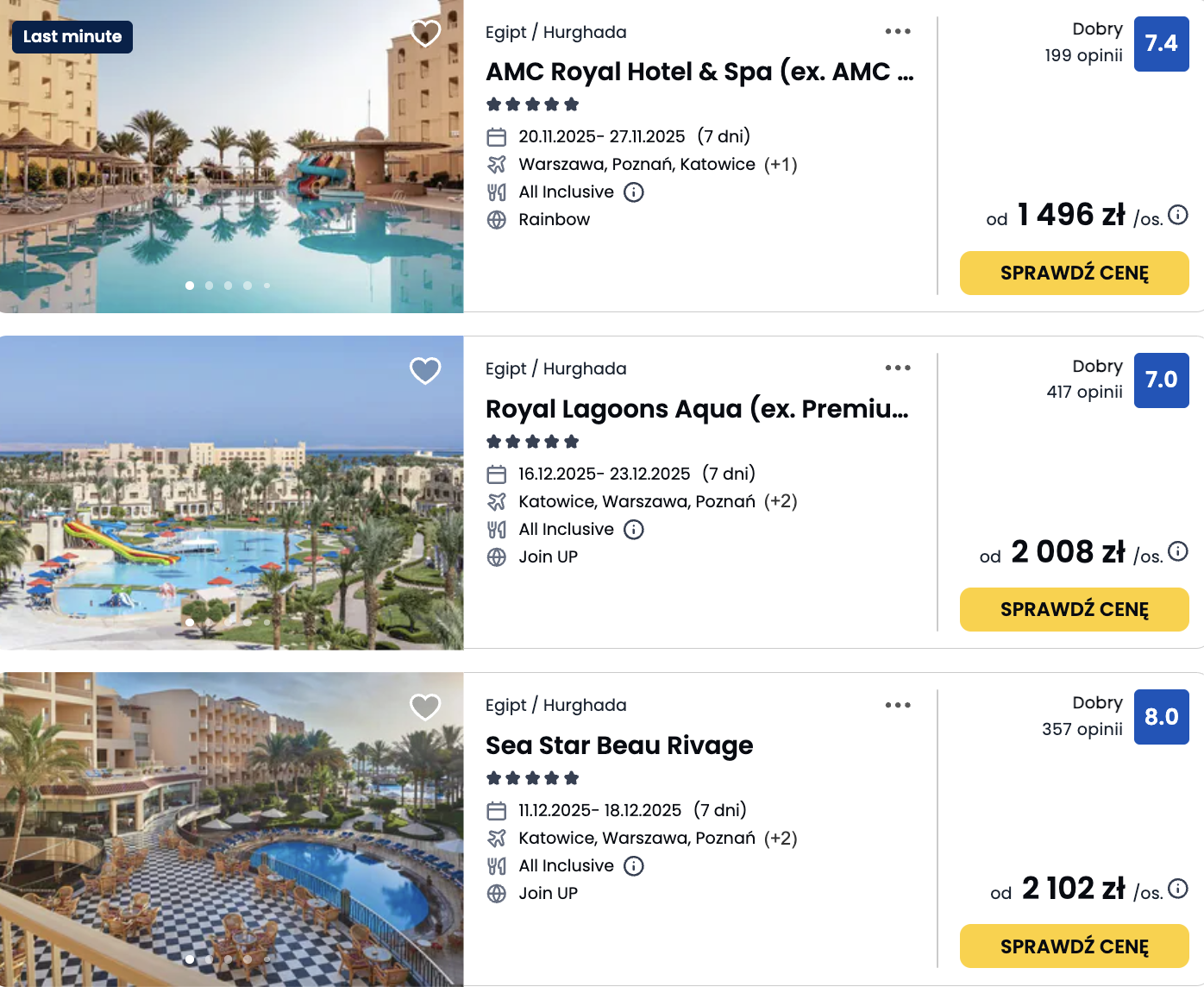
Task: Click price info icon next to 2 008 zł
Action: click(1178, 551)
